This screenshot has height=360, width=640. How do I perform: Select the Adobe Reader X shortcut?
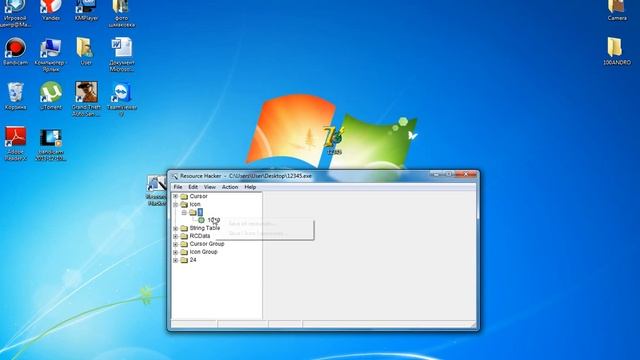(x=16, y=143)
